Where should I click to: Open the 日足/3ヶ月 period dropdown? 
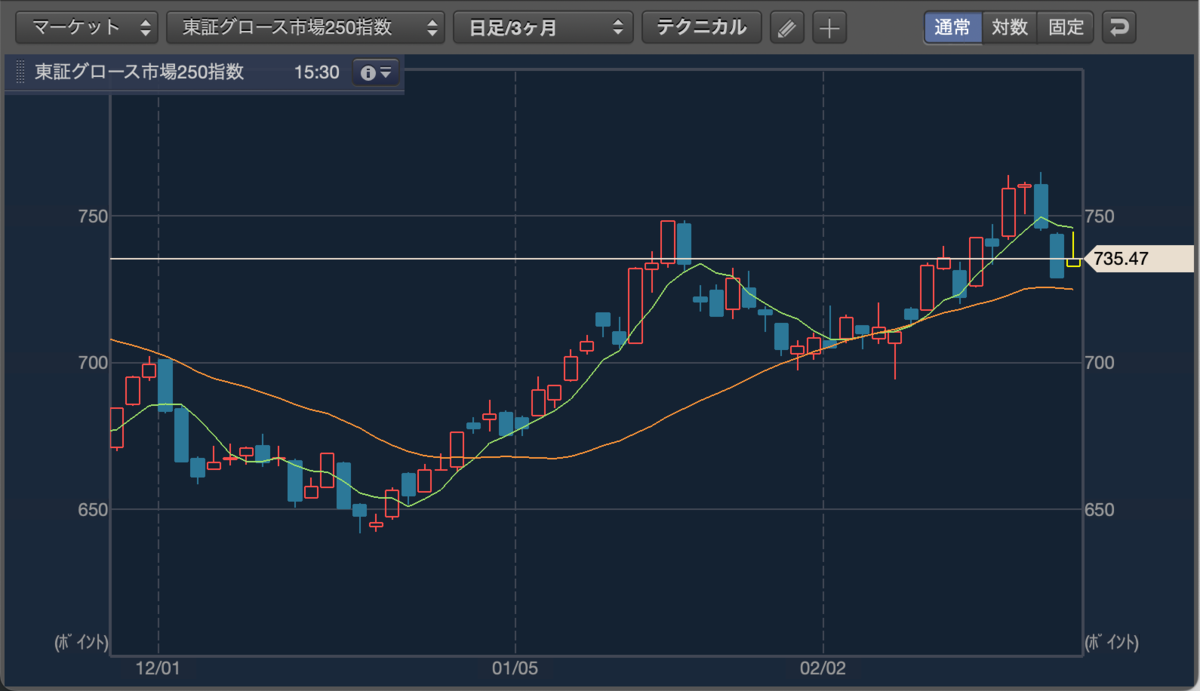543,27
